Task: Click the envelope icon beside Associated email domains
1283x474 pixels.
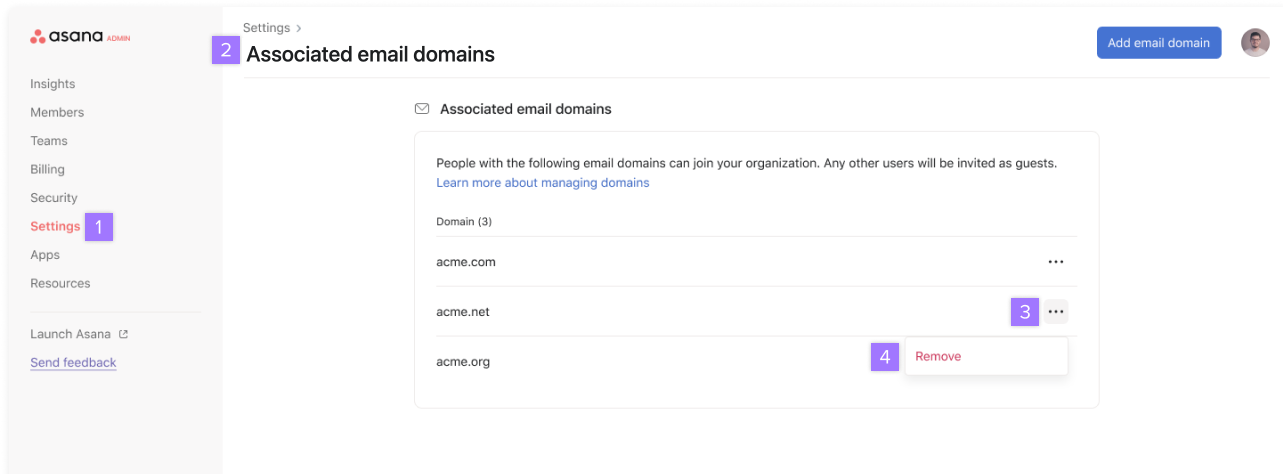Action: (x=422, y=109)
